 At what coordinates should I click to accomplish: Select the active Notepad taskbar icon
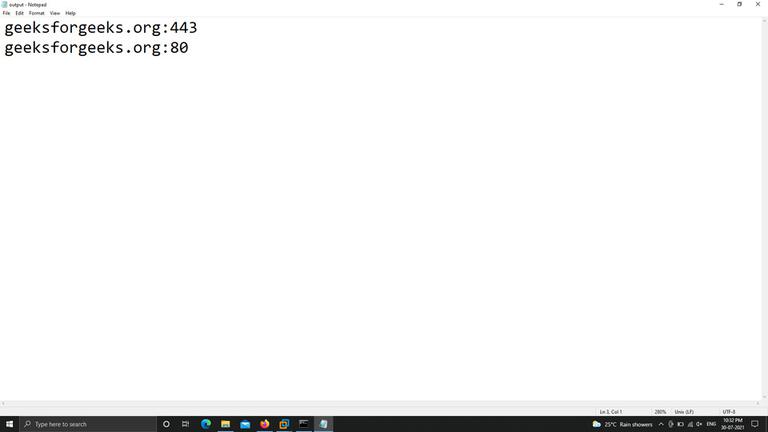point(323,424)
